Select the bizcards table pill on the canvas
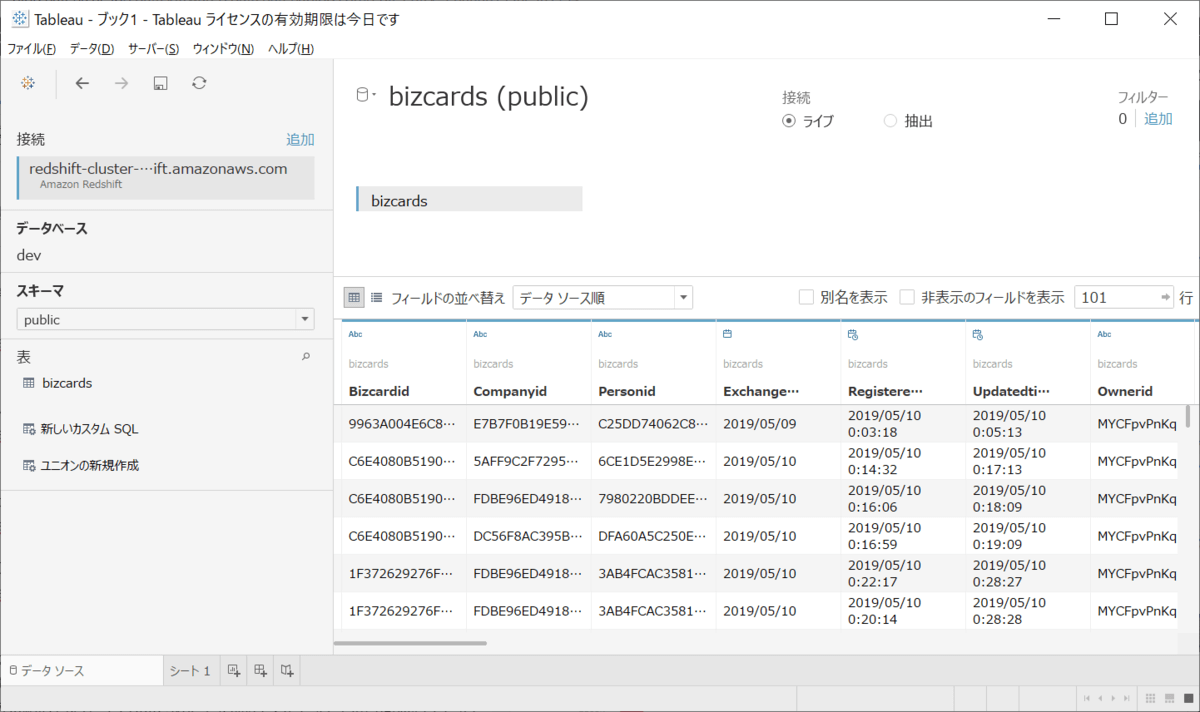The image size is (1200, 712). click(469, 200)
